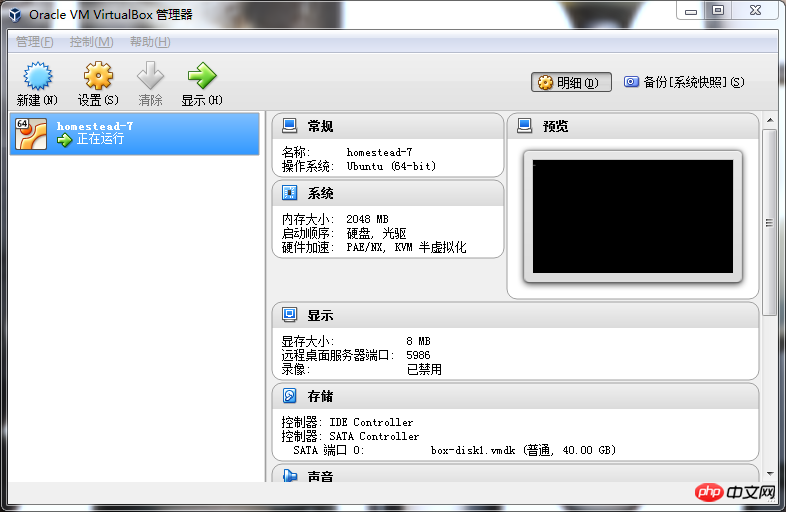This screenshot has height=512, width=786.
Task: Click the 预览 section header
Action: 633,126
